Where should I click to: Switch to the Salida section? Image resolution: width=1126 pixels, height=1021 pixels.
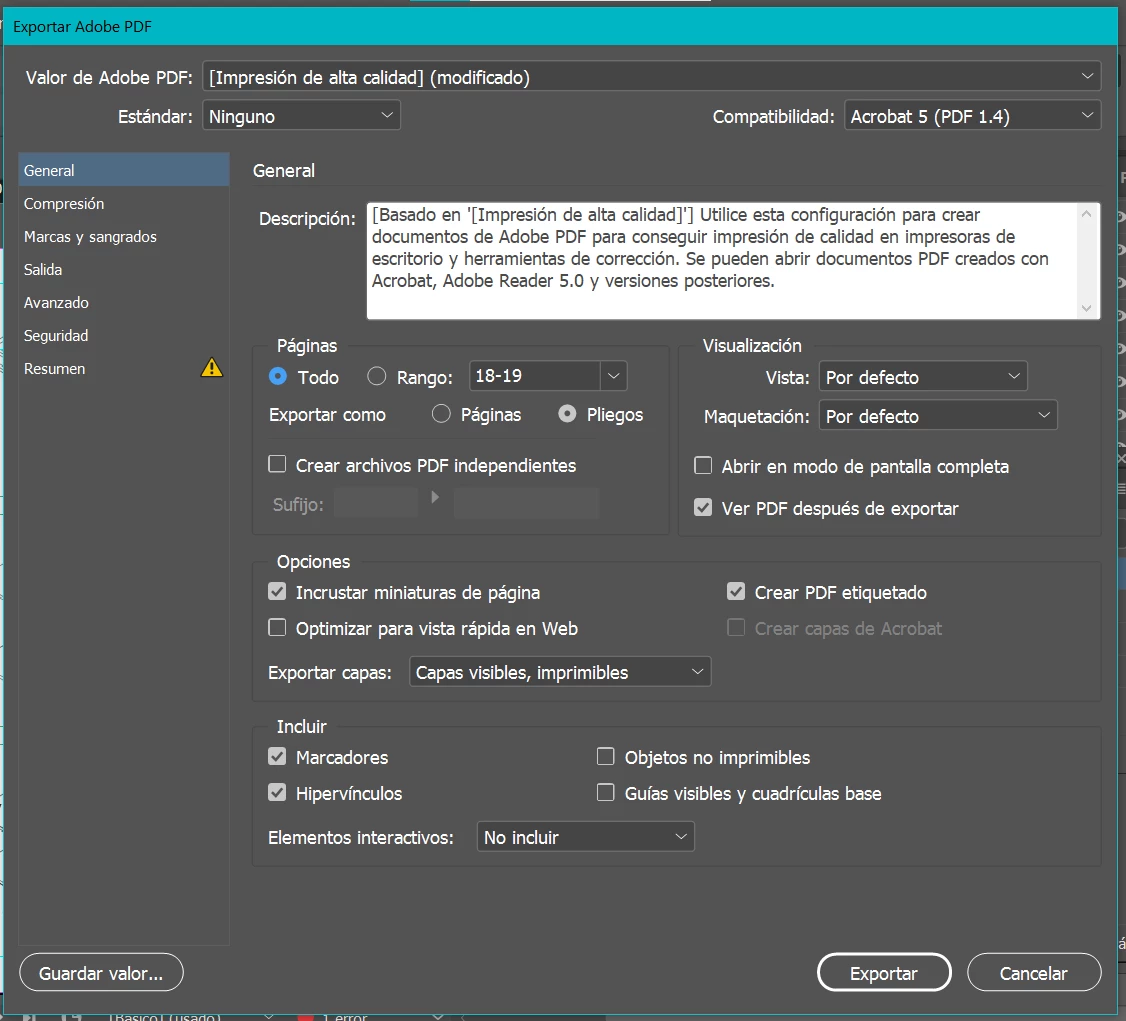[124, 269]
